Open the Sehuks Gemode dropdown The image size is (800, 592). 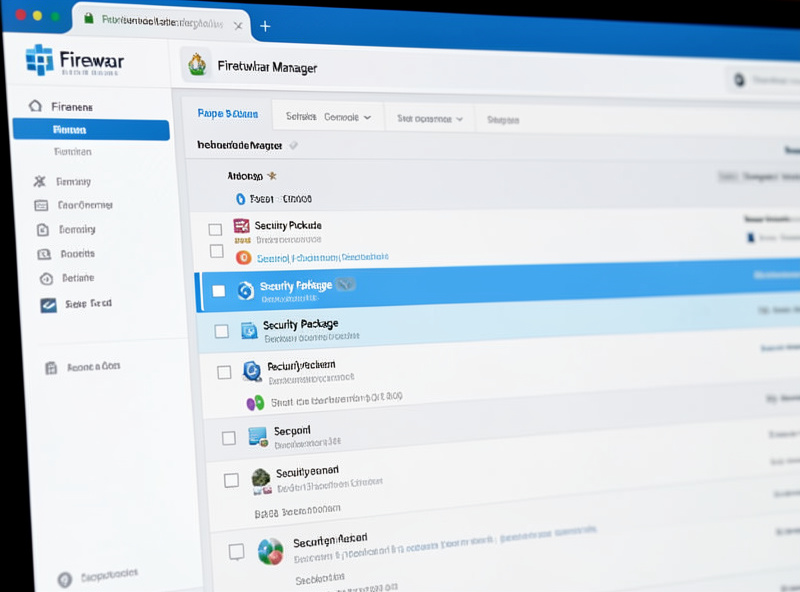328,117
